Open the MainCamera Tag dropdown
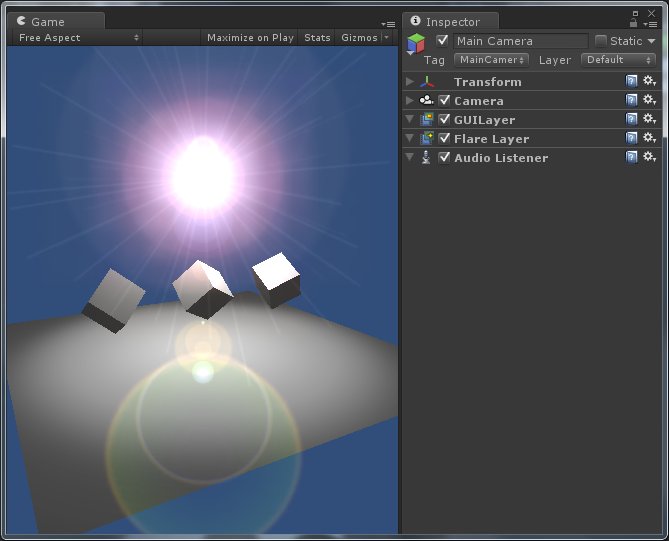Viewport: 669px width, 541px height. click(x=491, y=60)
